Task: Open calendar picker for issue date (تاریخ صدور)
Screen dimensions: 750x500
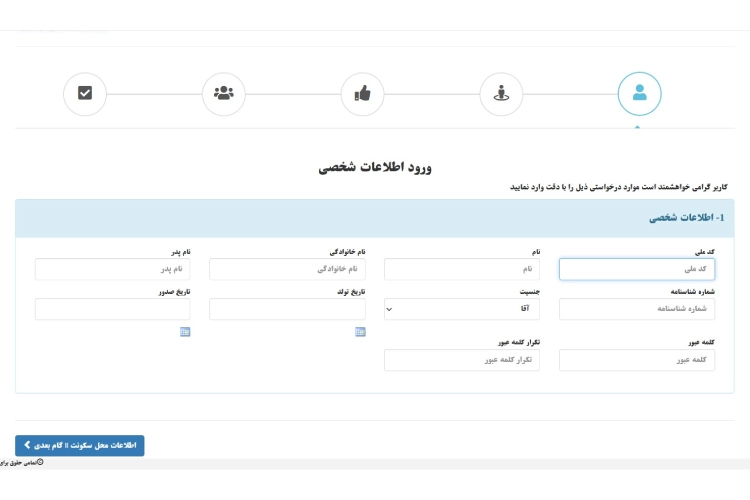Action: pyautogui.click(x=185, y=331)
